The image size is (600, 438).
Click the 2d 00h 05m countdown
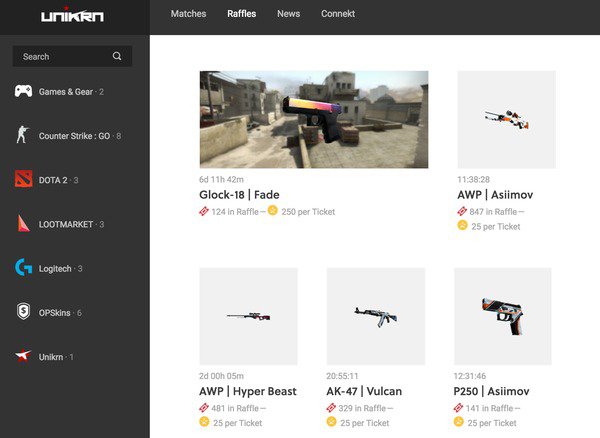[221, 376]
